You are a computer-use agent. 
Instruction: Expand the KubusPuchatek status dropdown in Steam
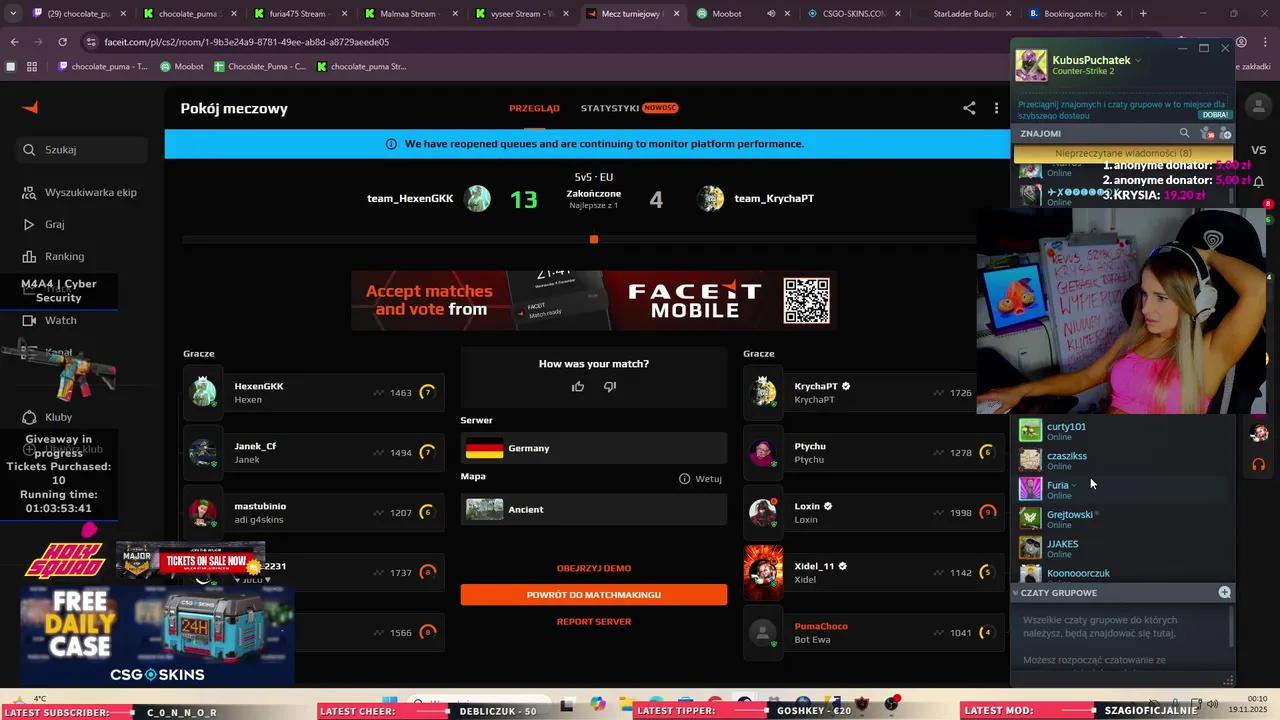(1138, 60)
